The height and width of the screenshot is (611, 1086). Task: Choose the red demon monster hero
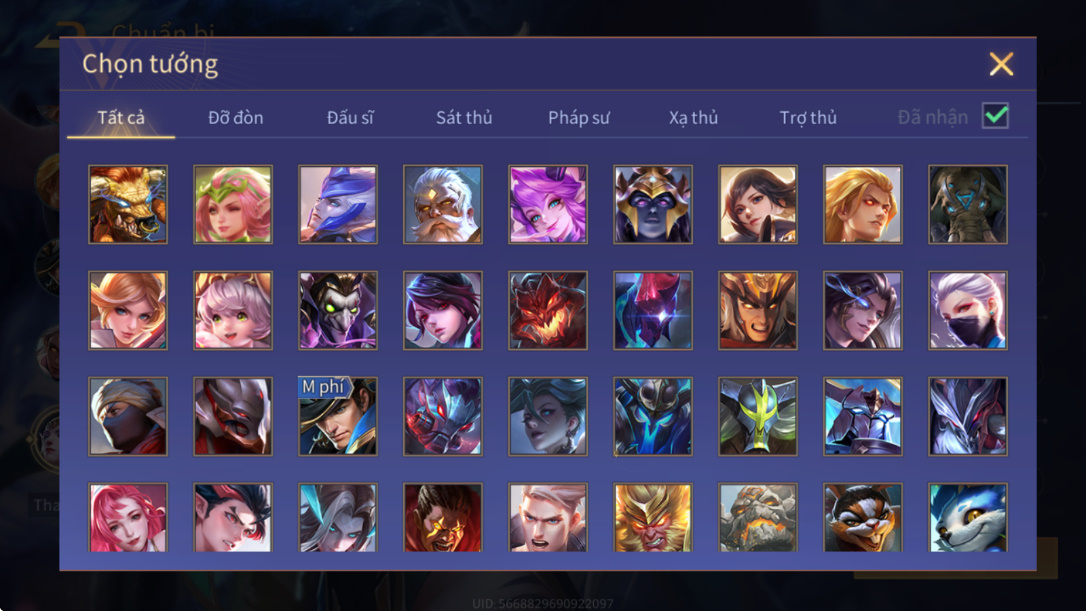pos(548,310)
